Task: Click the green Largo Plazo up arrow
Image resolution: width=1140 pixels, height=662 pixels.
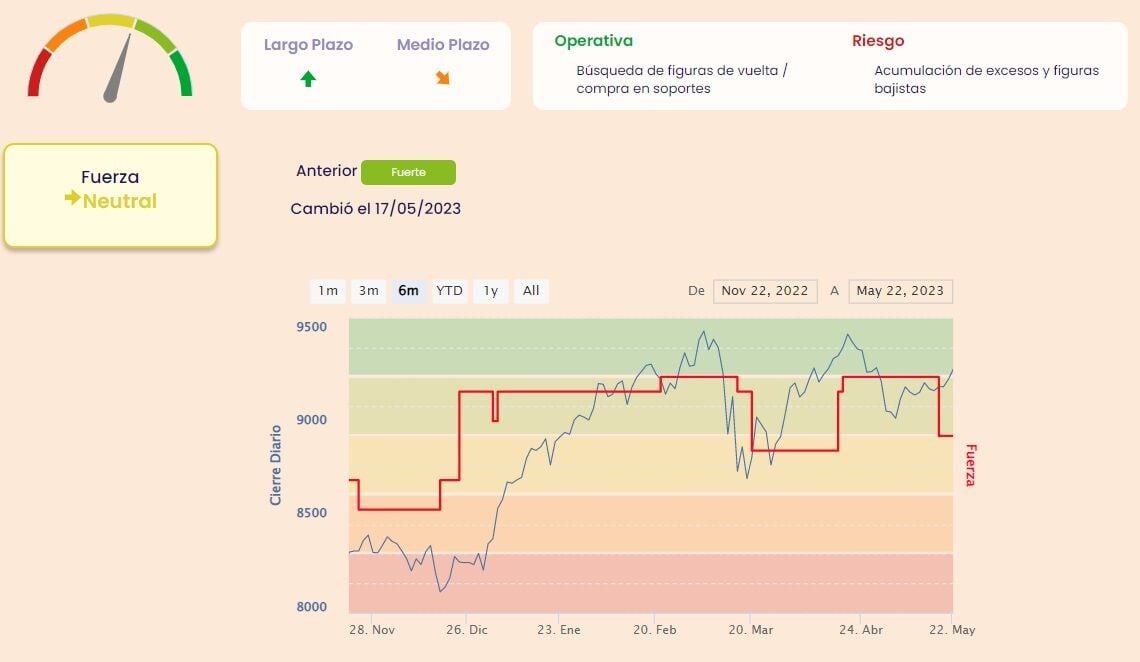Action: pos(308,79)
